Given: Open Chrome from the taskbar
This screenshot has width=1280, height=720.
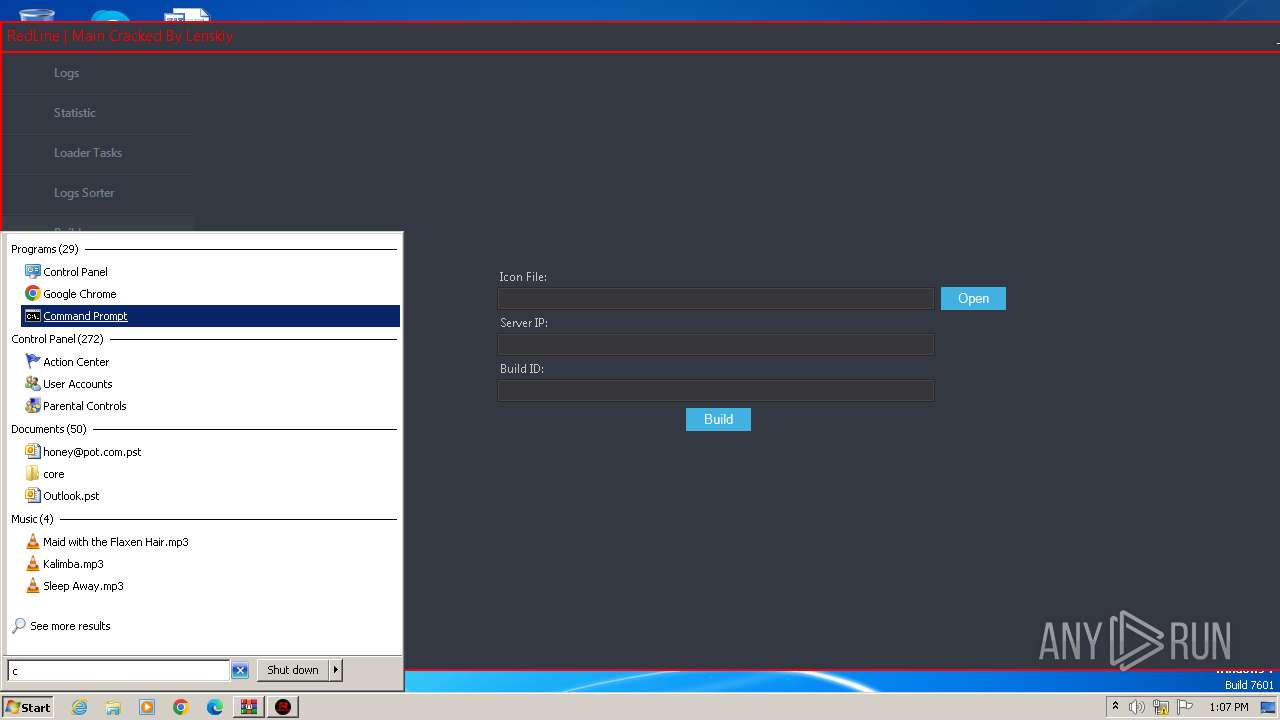Looking at the screenshot, I should pos(181,707).
